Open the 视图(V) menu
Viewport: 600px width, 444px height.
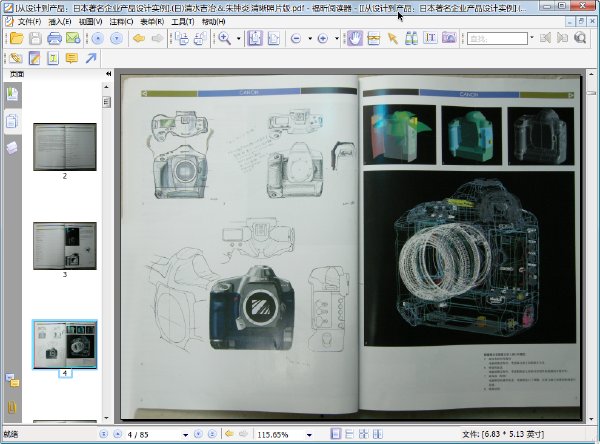90,22
